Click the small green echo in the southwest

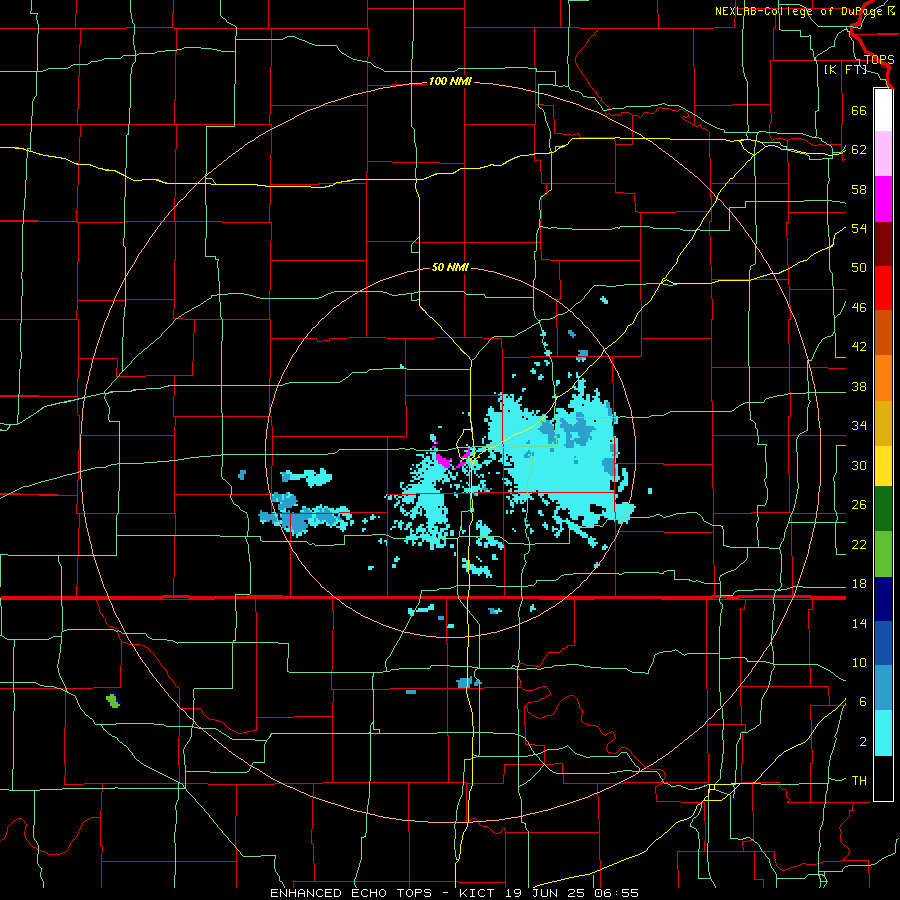click(113, 700)
